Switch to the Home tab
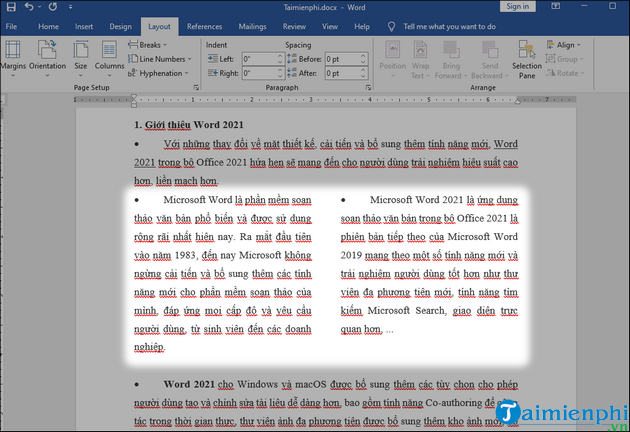630x432 pixels. pos(48,27)
